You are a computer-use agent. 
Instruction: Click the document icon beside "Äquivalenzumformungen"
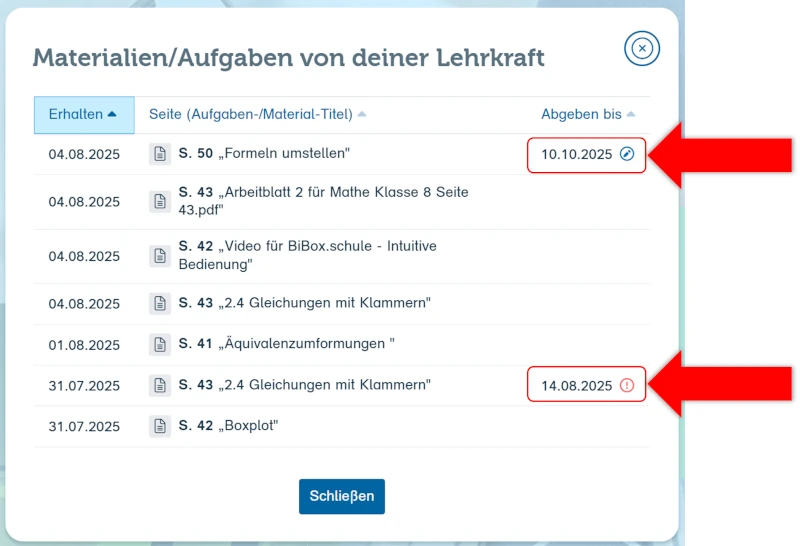click(x=160, y=345)
